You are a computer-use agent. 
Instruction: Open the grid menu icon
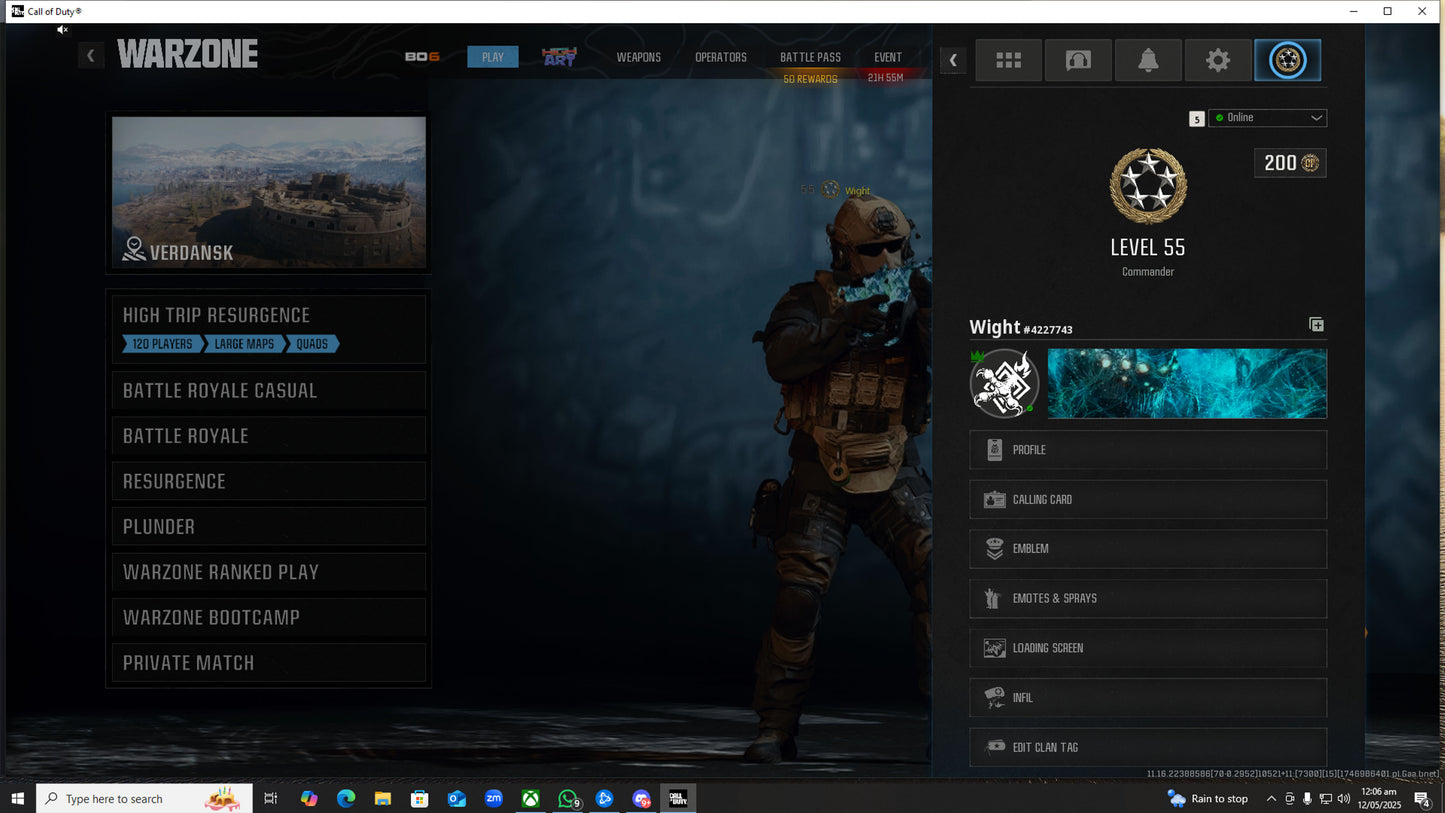[1008, 60]
